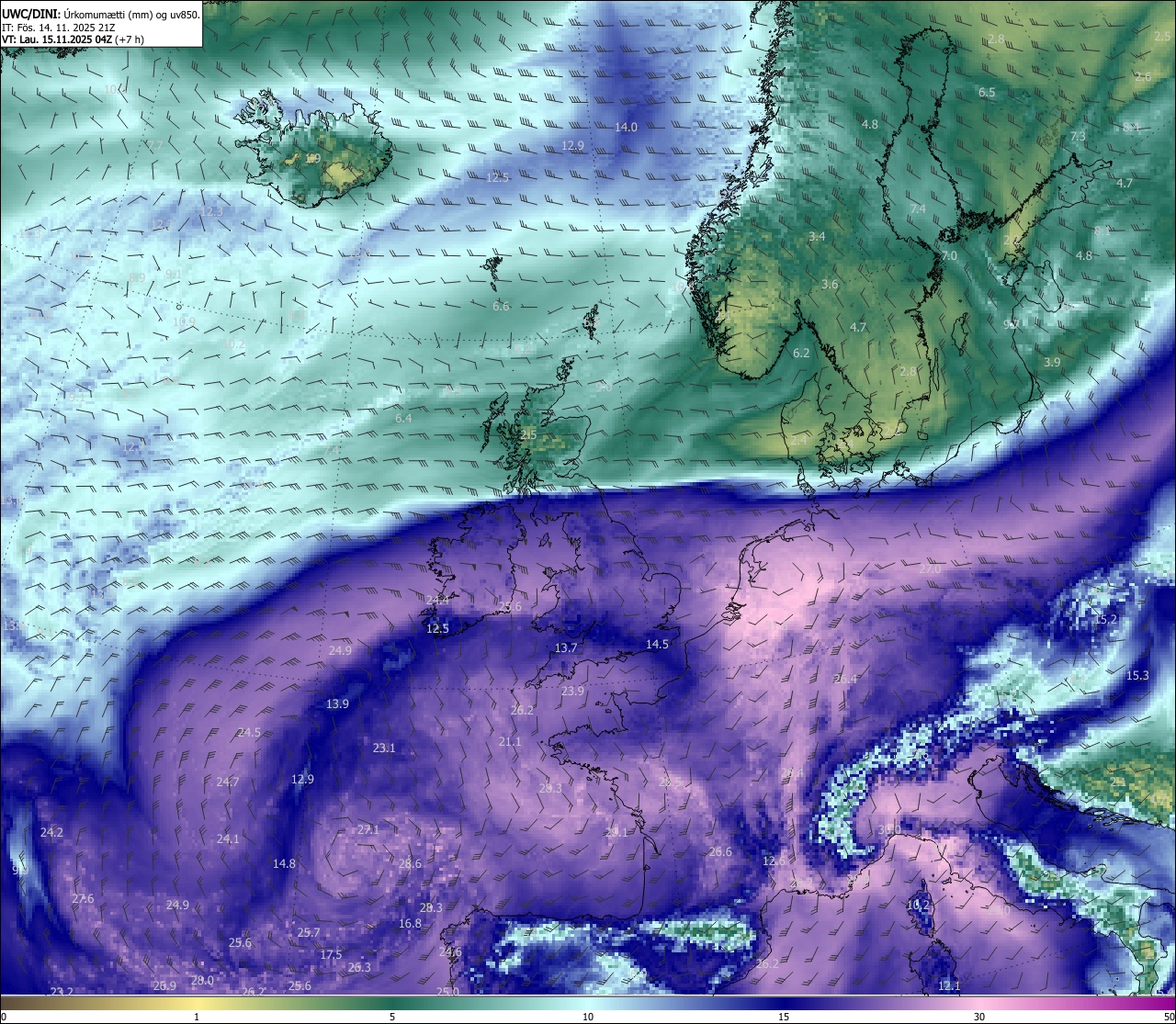The image size is (1176, 1024).
Task: Click the 24.7 value label
Action: click(x=228, y=782)
